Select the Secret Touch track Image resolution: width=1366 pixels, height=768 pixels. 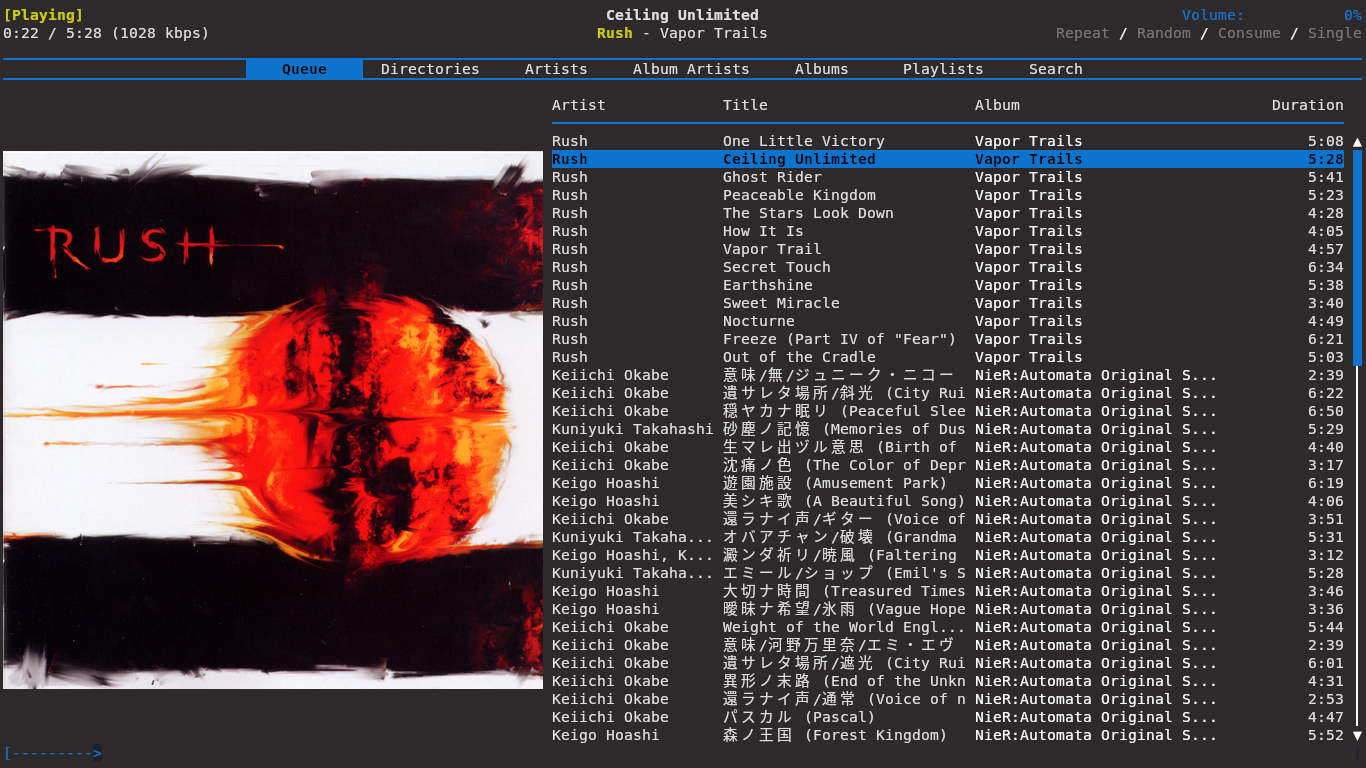click(x=948, y=267)
